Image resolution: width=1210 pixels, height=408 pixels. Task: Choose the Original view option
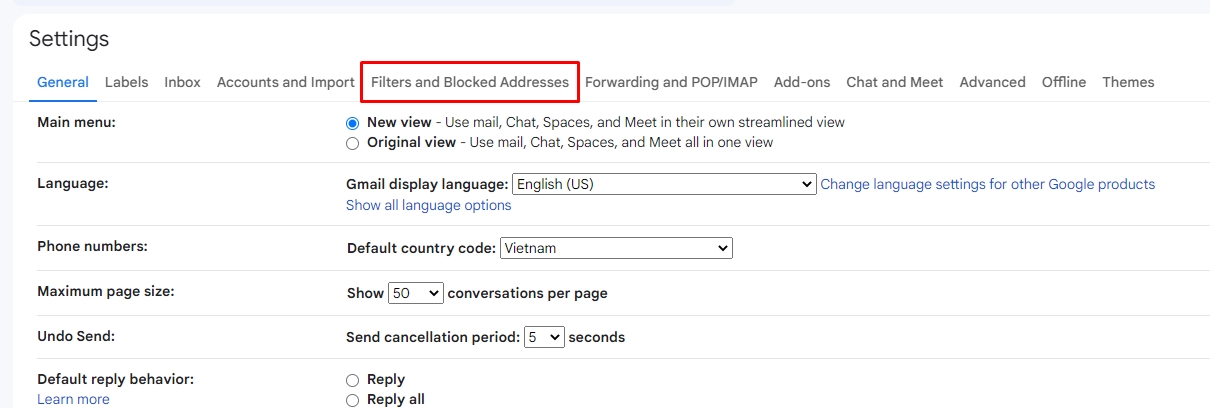pos(352,143)
